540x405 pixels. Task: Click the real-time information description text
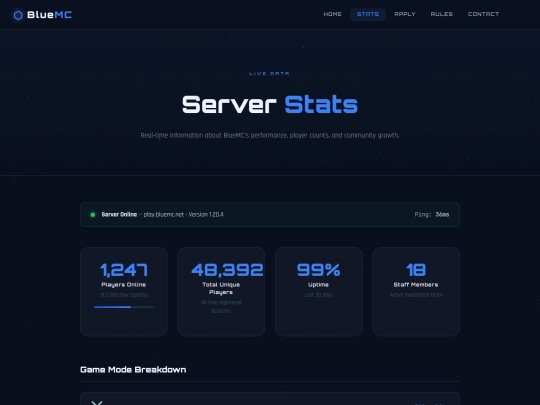pos(270,135)
